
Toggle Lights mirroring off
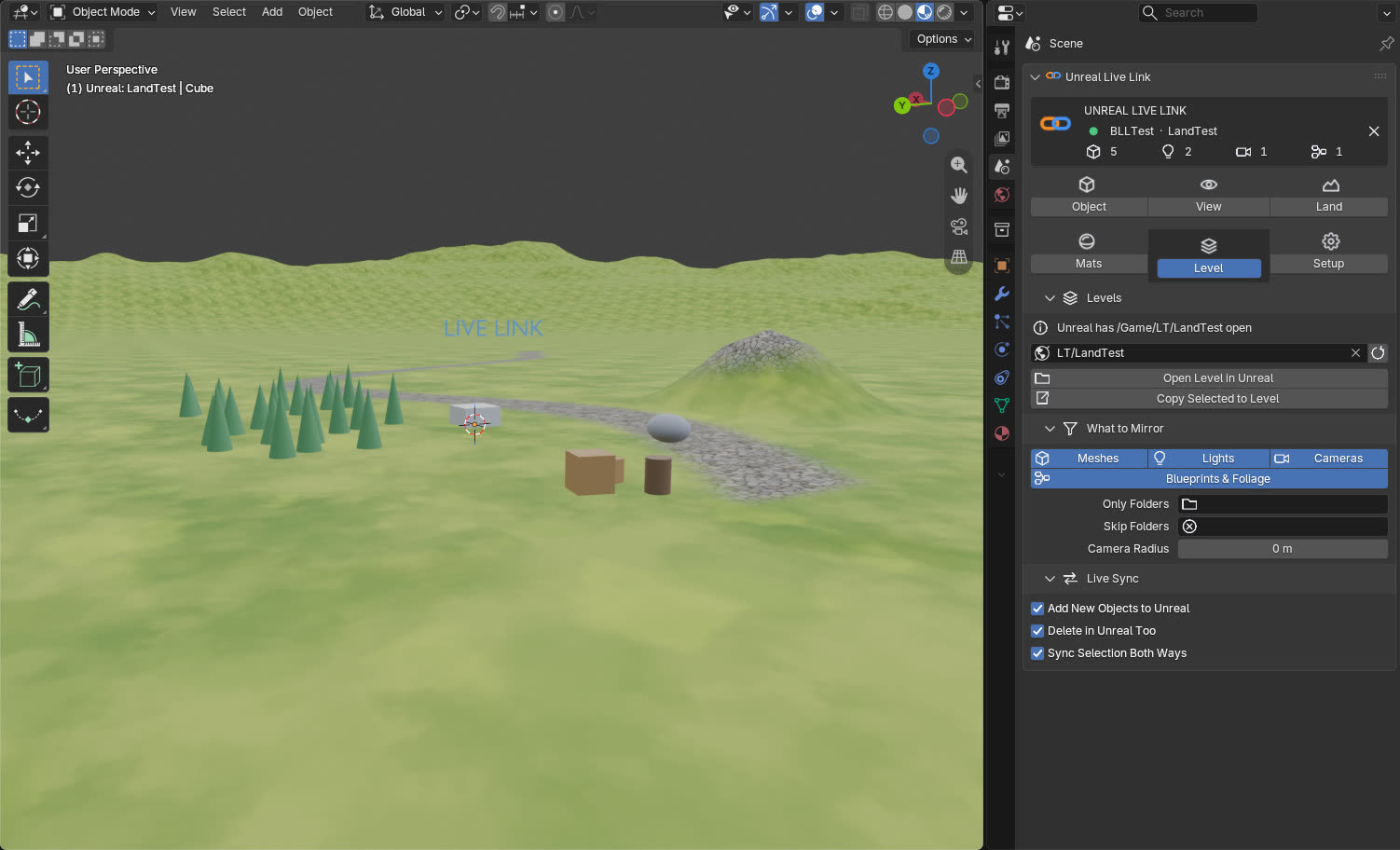[x=1209, y=459]
